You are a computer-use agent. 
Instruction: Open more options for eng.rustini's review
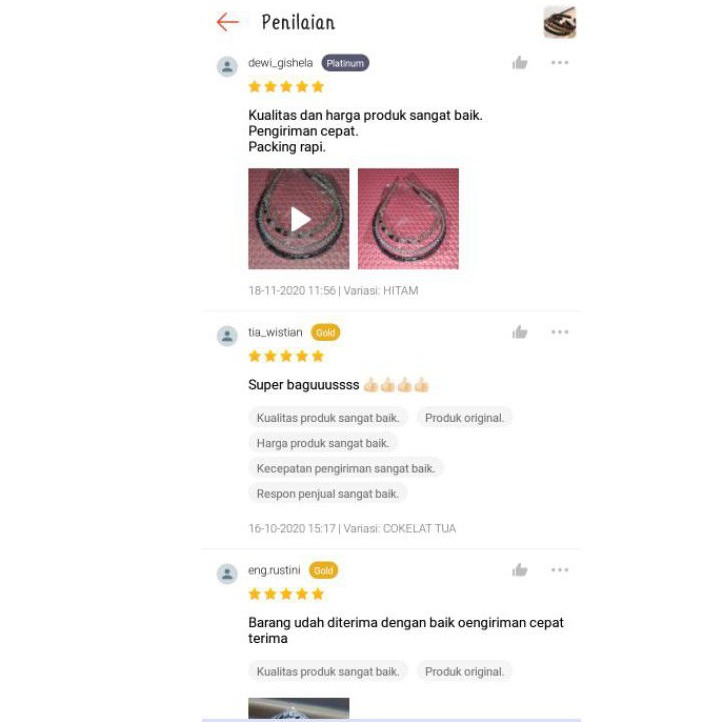[559, 570]
